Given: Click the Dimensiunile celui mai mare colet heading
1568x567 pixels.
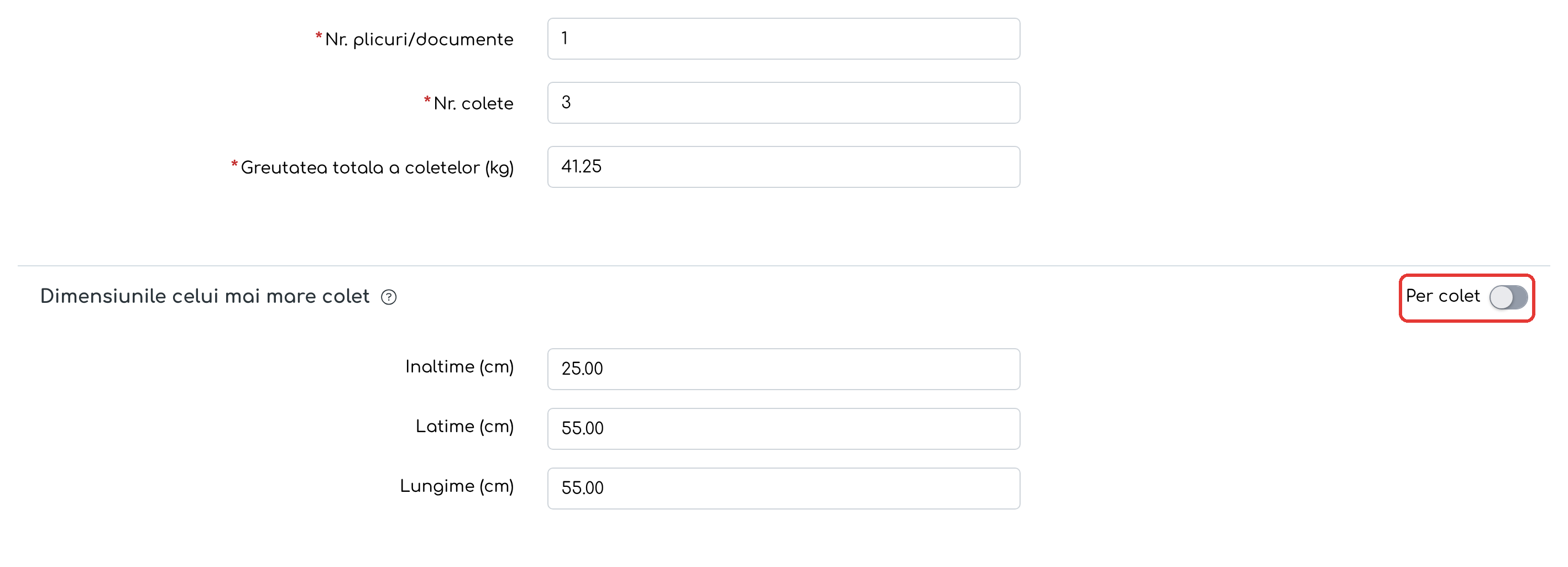Looking at the screenshot, I should (205, 296).
